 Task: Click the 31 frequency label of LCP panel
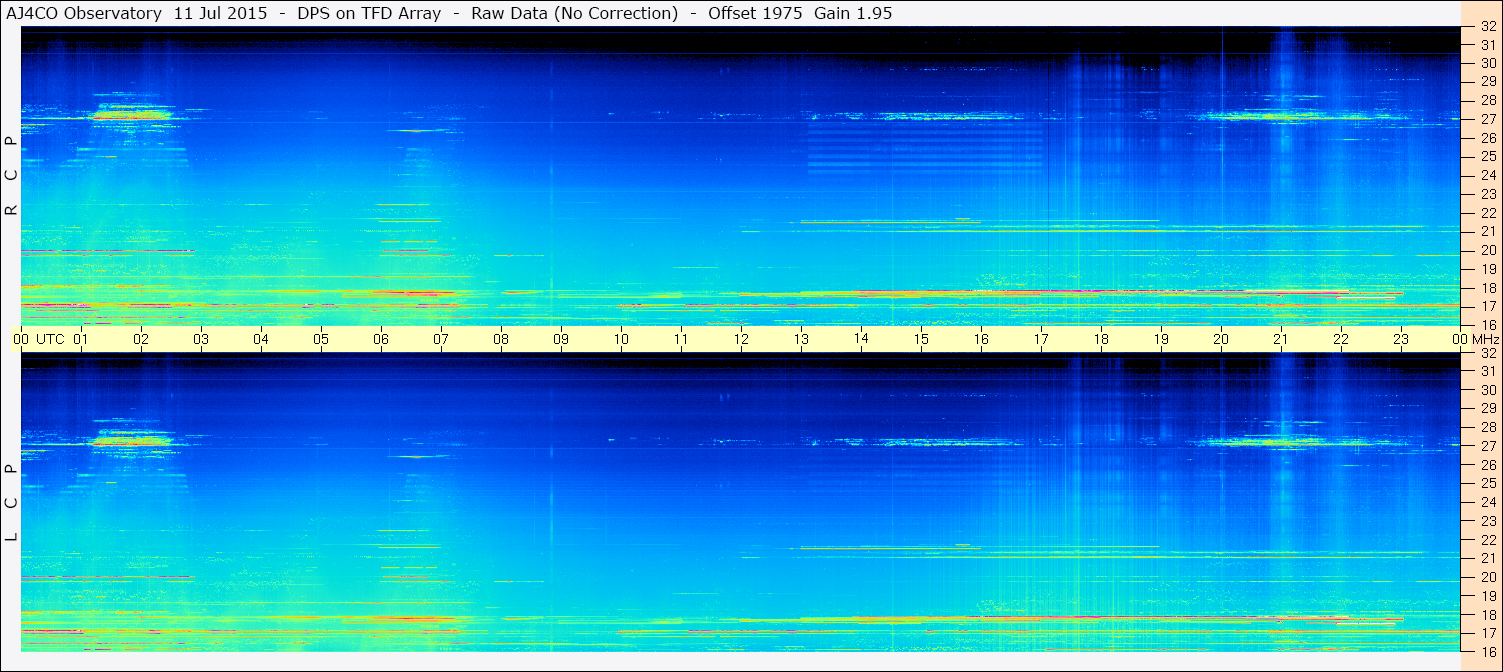coord(1487,371)
